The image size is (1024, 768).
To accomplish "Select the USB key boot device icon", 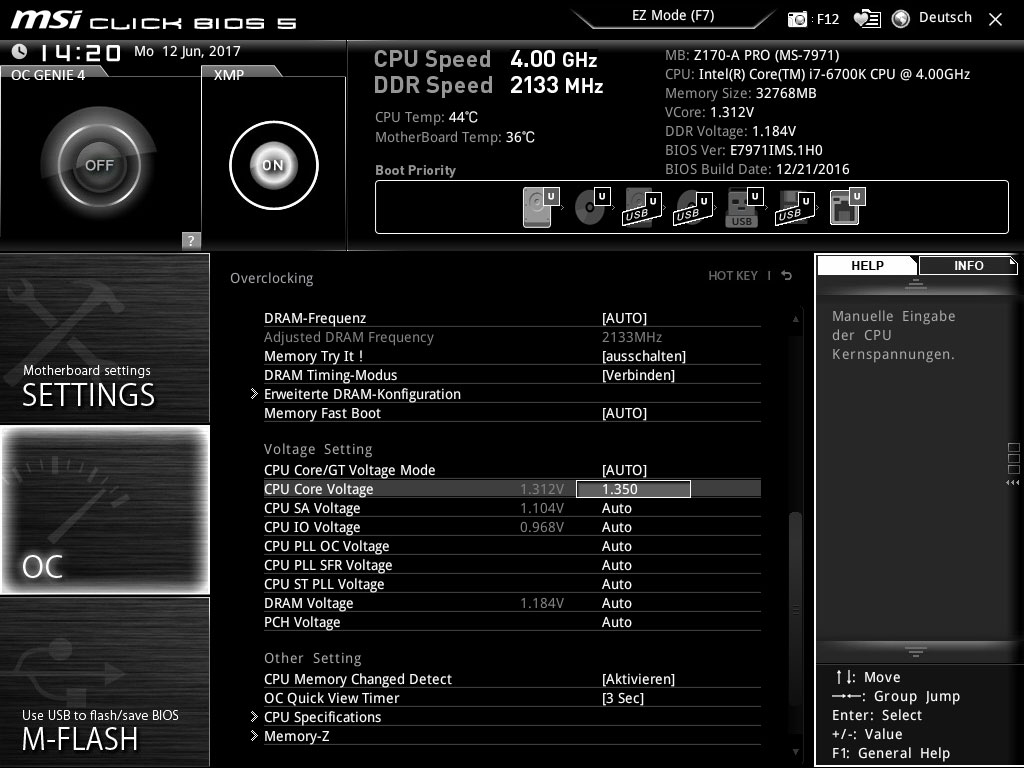I will coord(744,207).
